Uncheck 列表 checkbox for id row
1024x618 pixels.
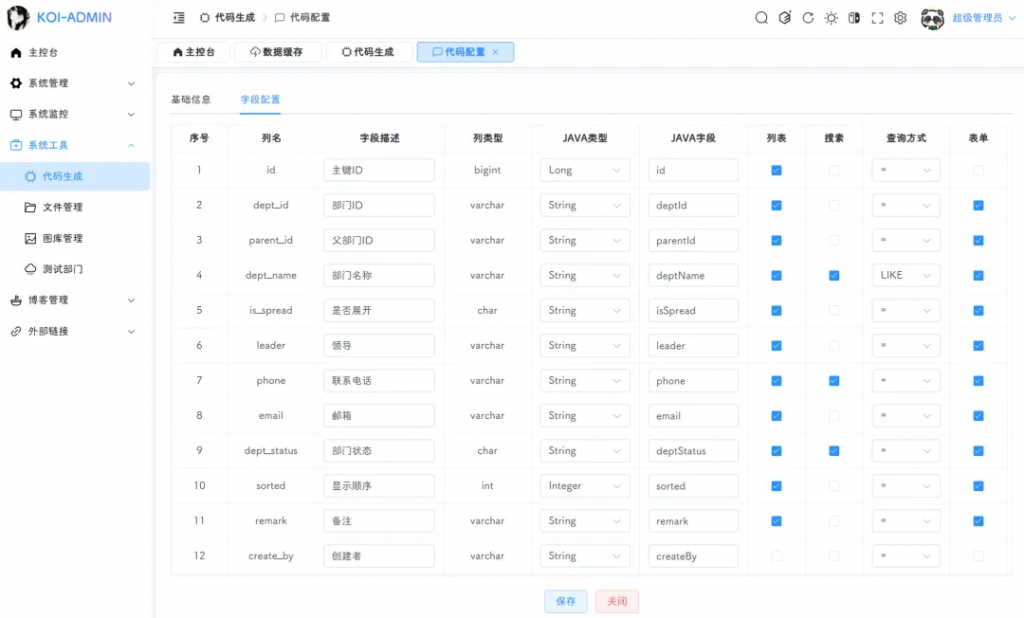(776, 170)
